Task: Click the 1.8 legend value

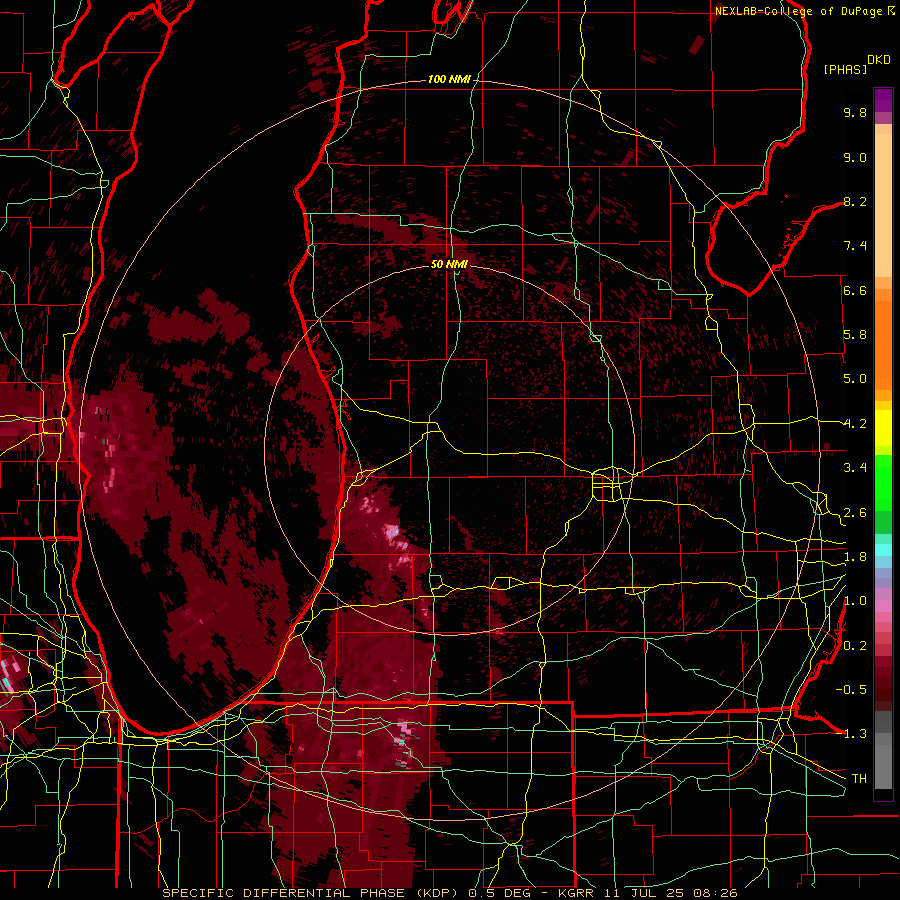Action: point(855,557)
